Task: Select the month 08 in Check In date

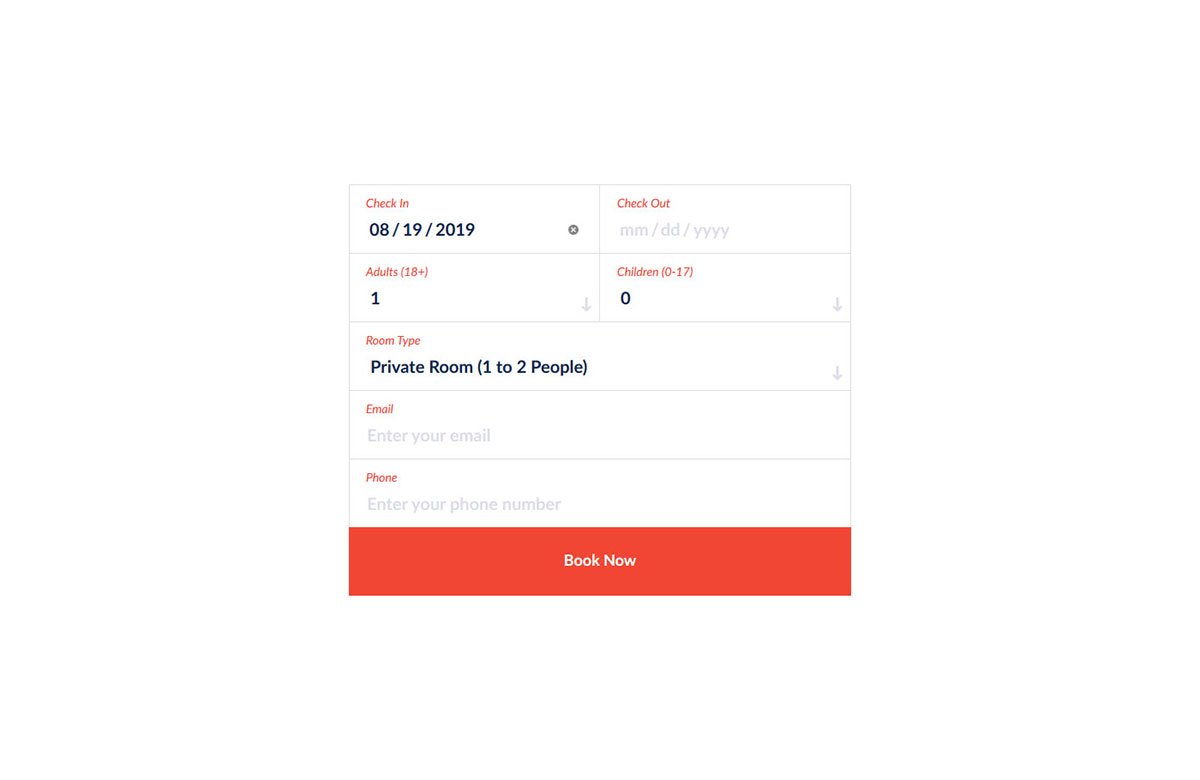Action: pos(379,230)
